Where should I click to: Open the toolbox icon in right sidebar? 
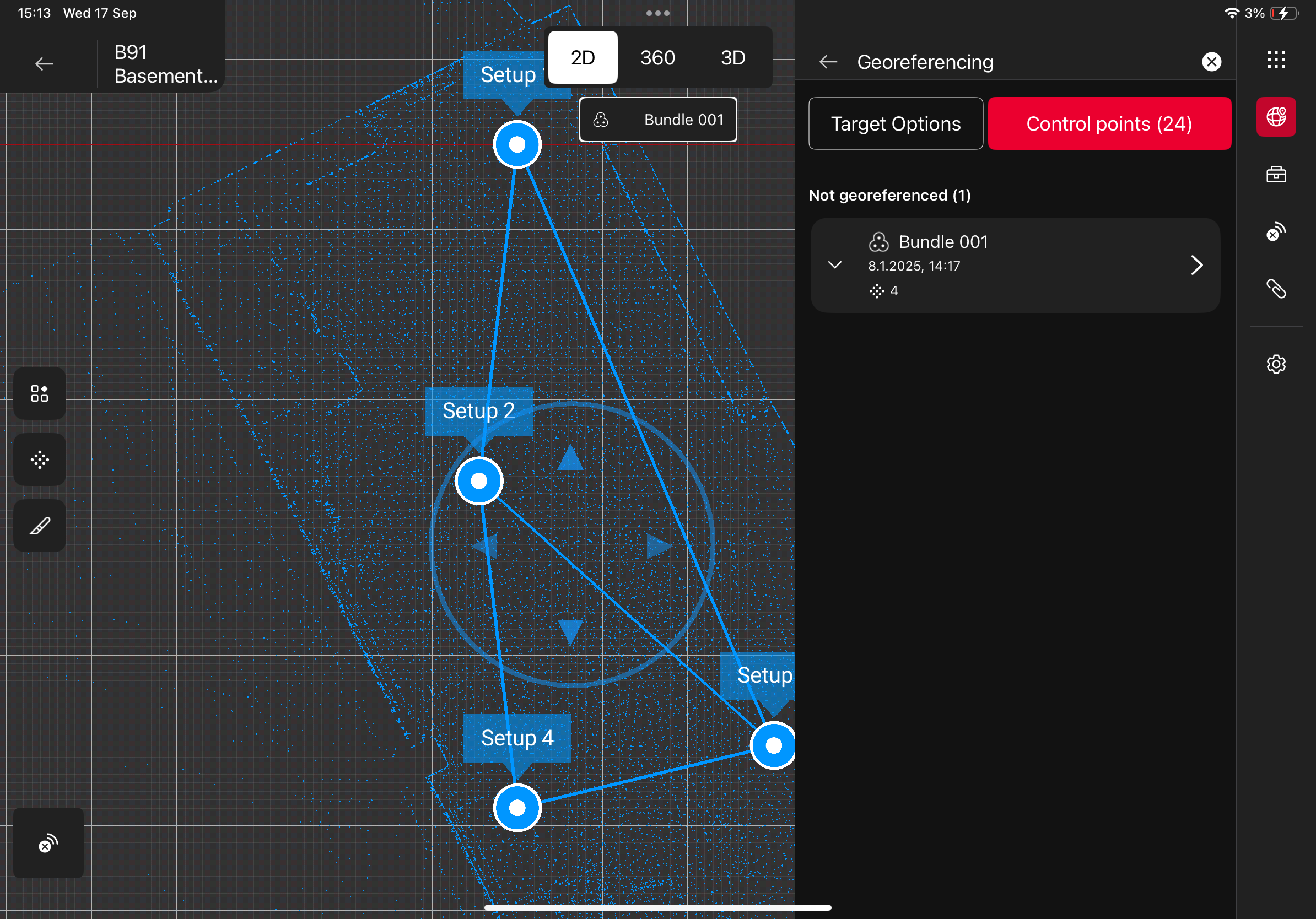point(1275,174)
